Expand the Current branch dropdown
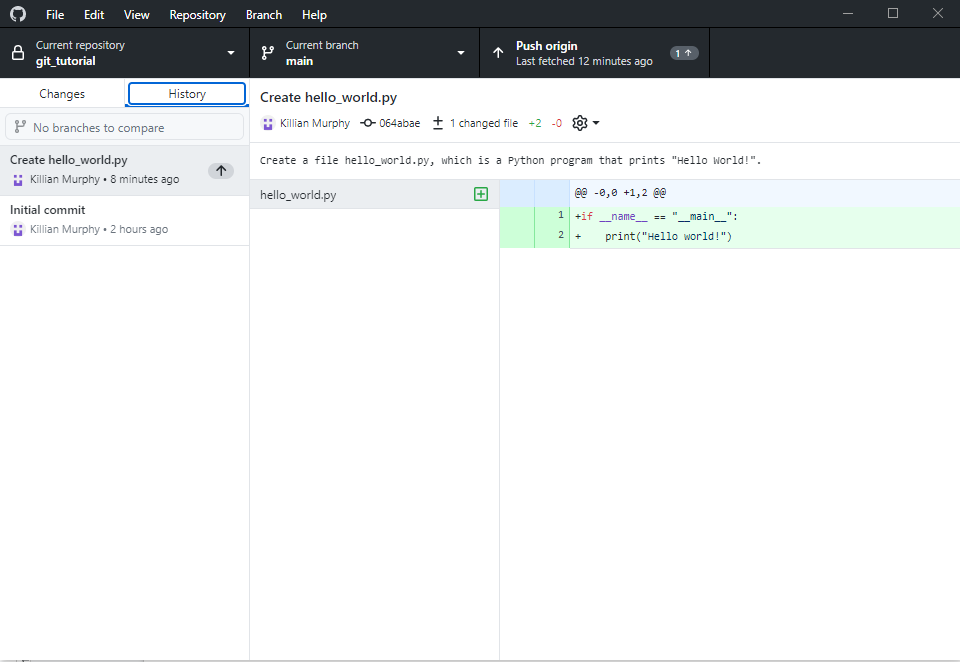The width and height of the screenshot is (960, 662). (364, 53)
